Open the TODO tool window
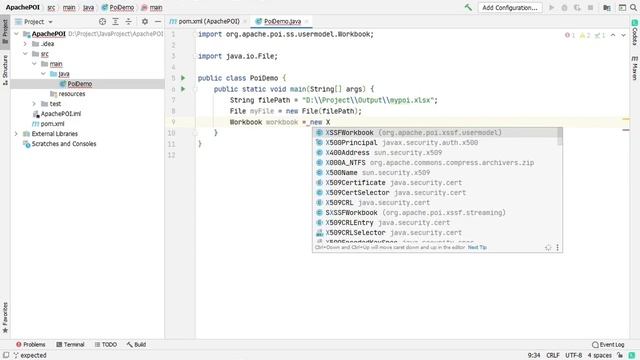Viewport: 640px width, 360px height. click(106, 344)
